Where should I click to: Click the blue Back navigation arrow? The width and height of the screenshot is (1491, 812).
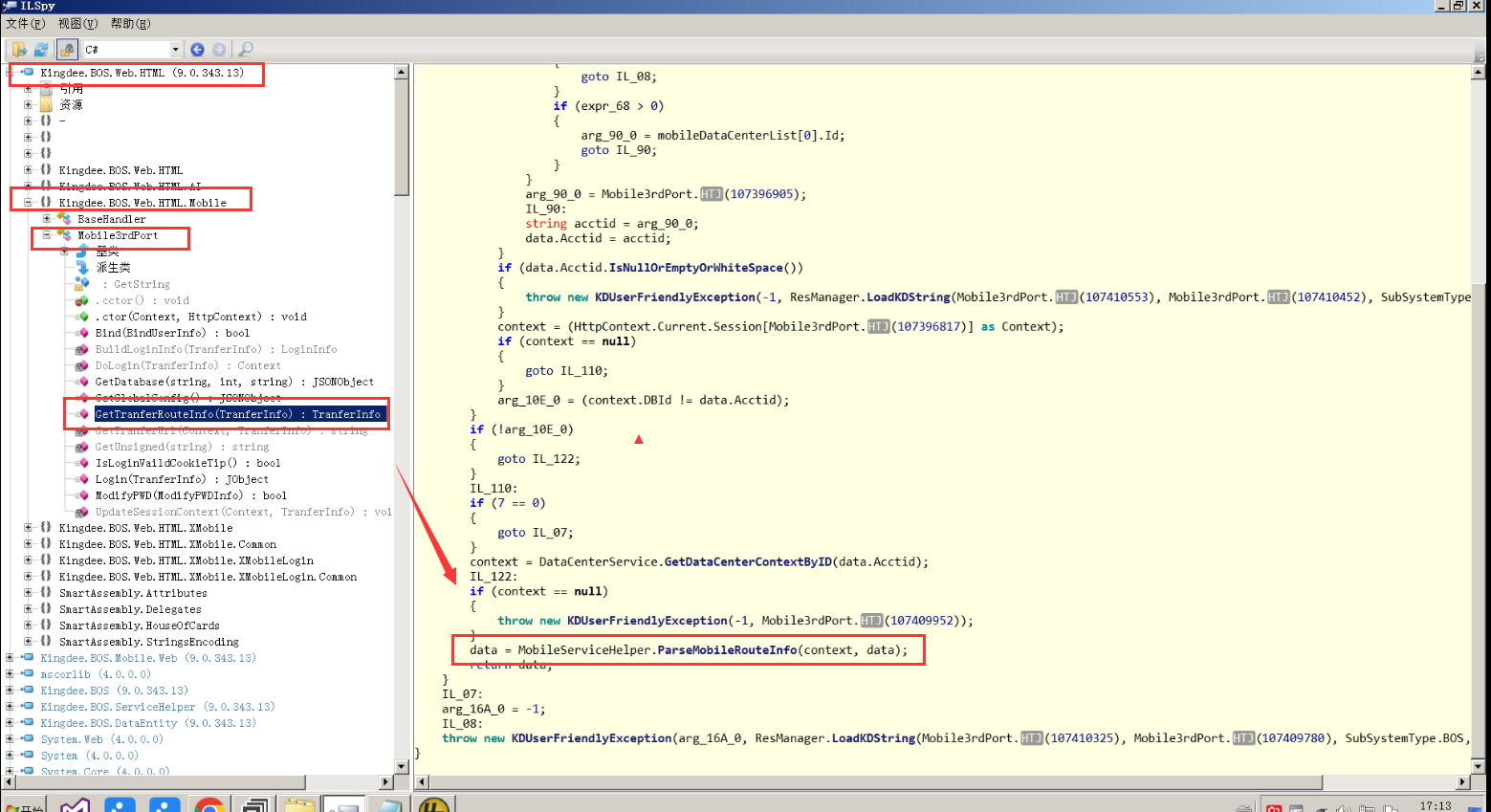click(197, 50)
